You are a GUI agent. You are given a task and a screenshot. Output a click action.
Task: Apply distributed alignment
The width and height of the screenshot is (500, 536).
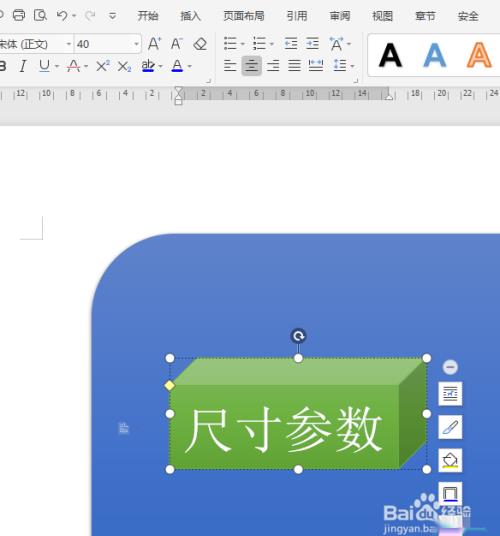(x=316, y=66)
